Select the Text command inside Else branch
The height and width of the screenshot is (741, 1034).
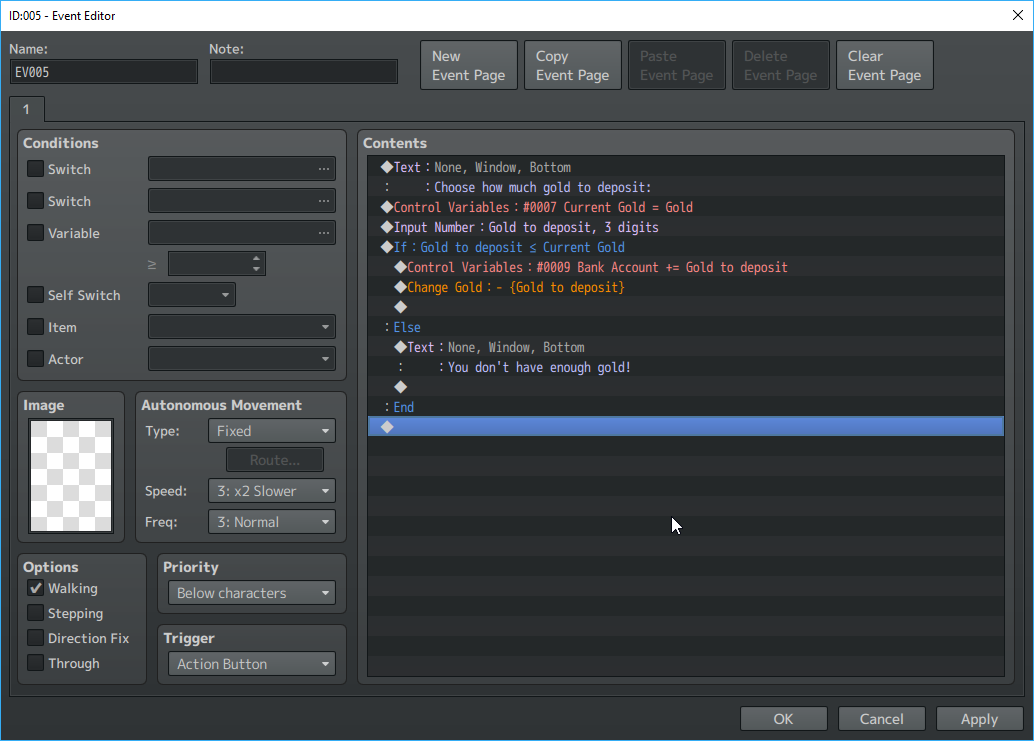point(686,347)
